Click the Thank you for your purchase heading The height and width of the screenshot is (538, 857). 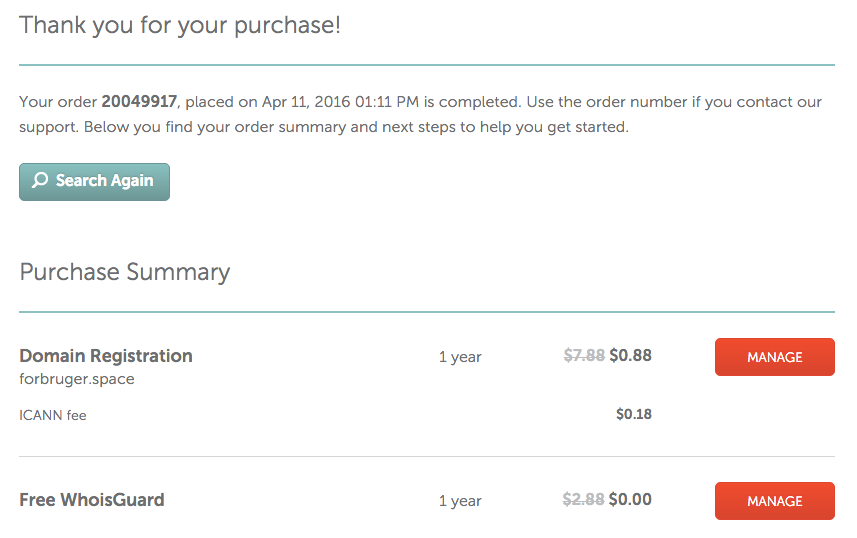pos(180,26)
